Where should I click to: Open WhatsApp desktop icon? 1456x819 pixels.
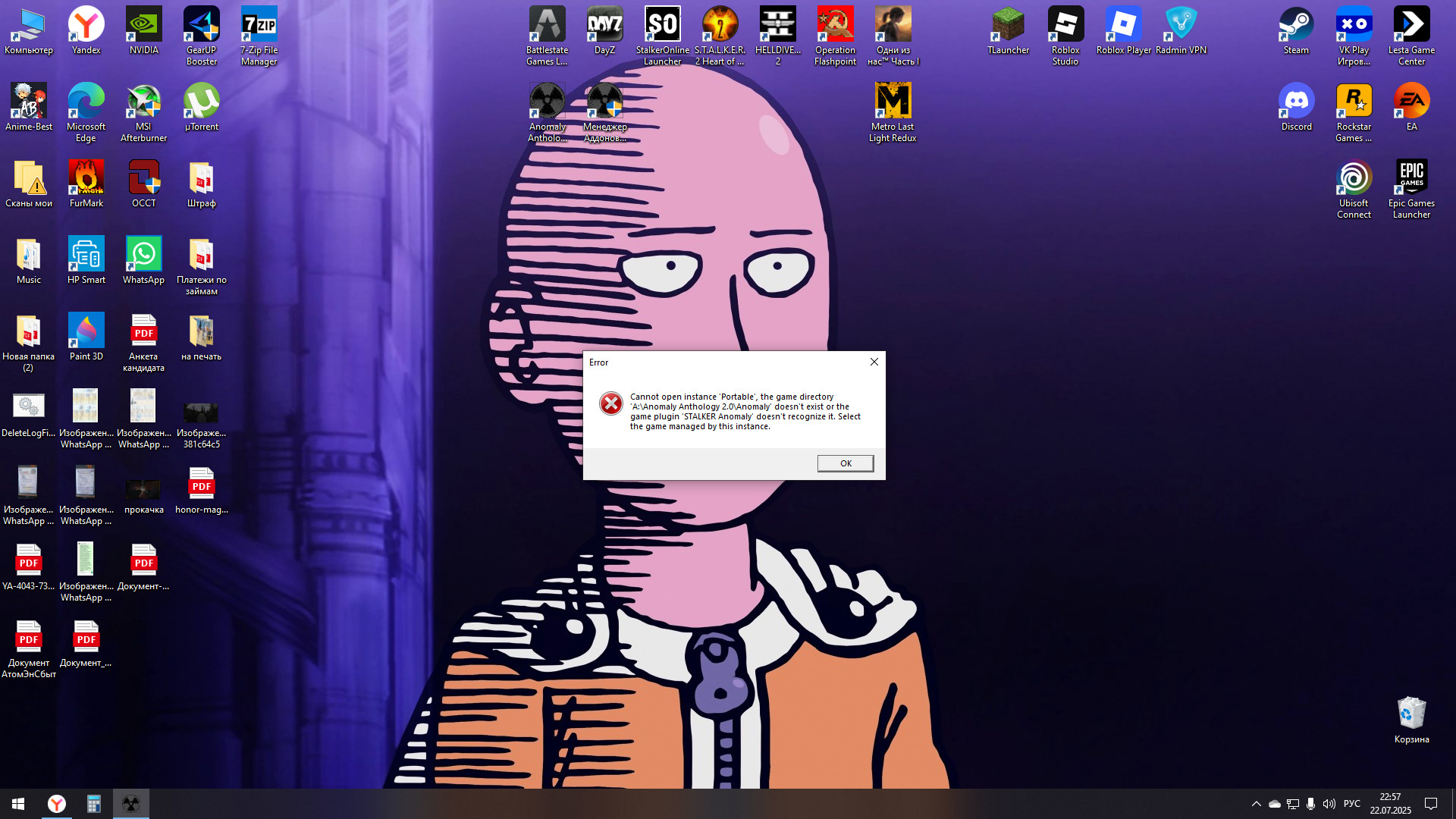click(x=144, y=260)
